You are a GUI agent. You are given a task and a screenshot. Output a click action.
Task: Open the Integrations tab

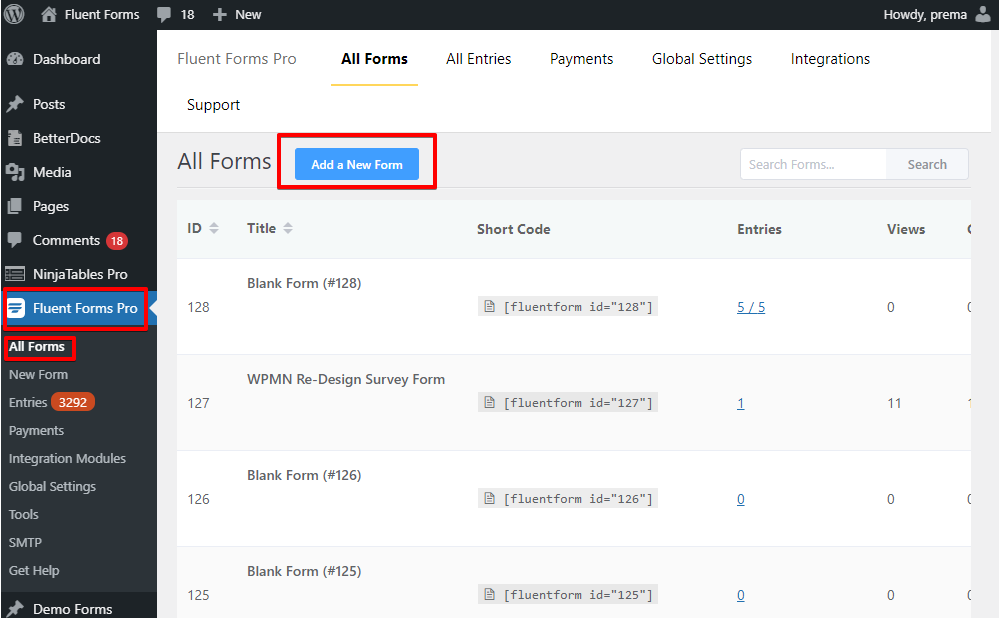coord(830,59)
